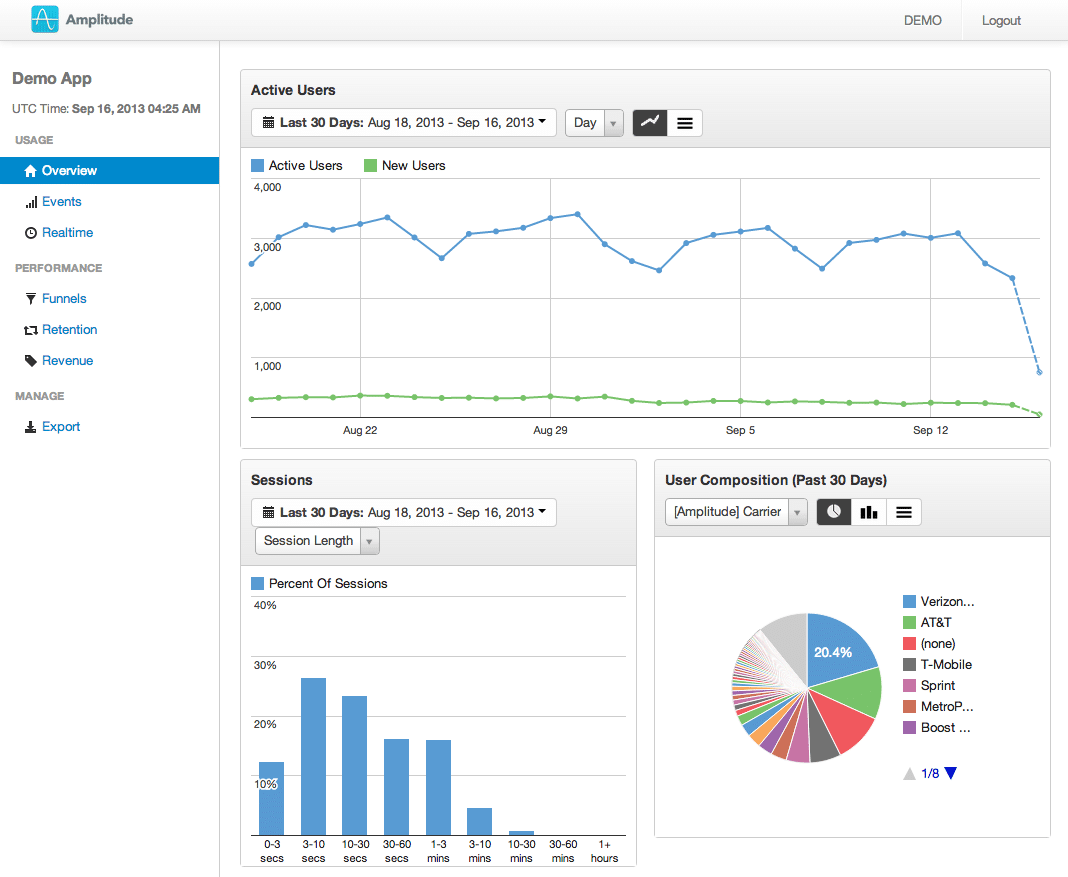1068x877 pixels.
Task: Select pie chart view for User Composition
Action: coord(834,512)
